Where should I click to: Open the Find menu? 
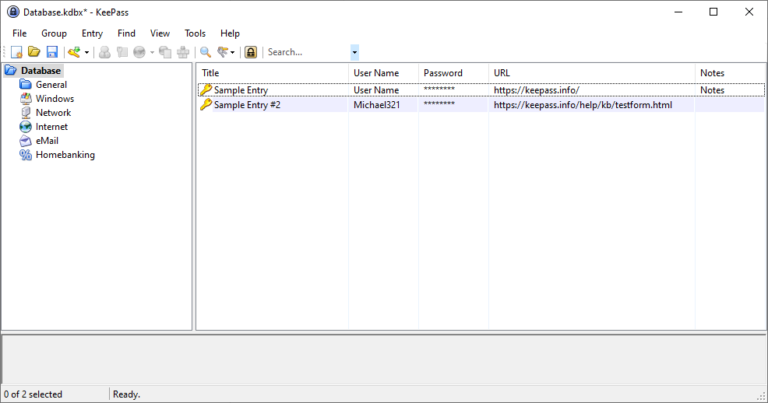pos(126,33)
